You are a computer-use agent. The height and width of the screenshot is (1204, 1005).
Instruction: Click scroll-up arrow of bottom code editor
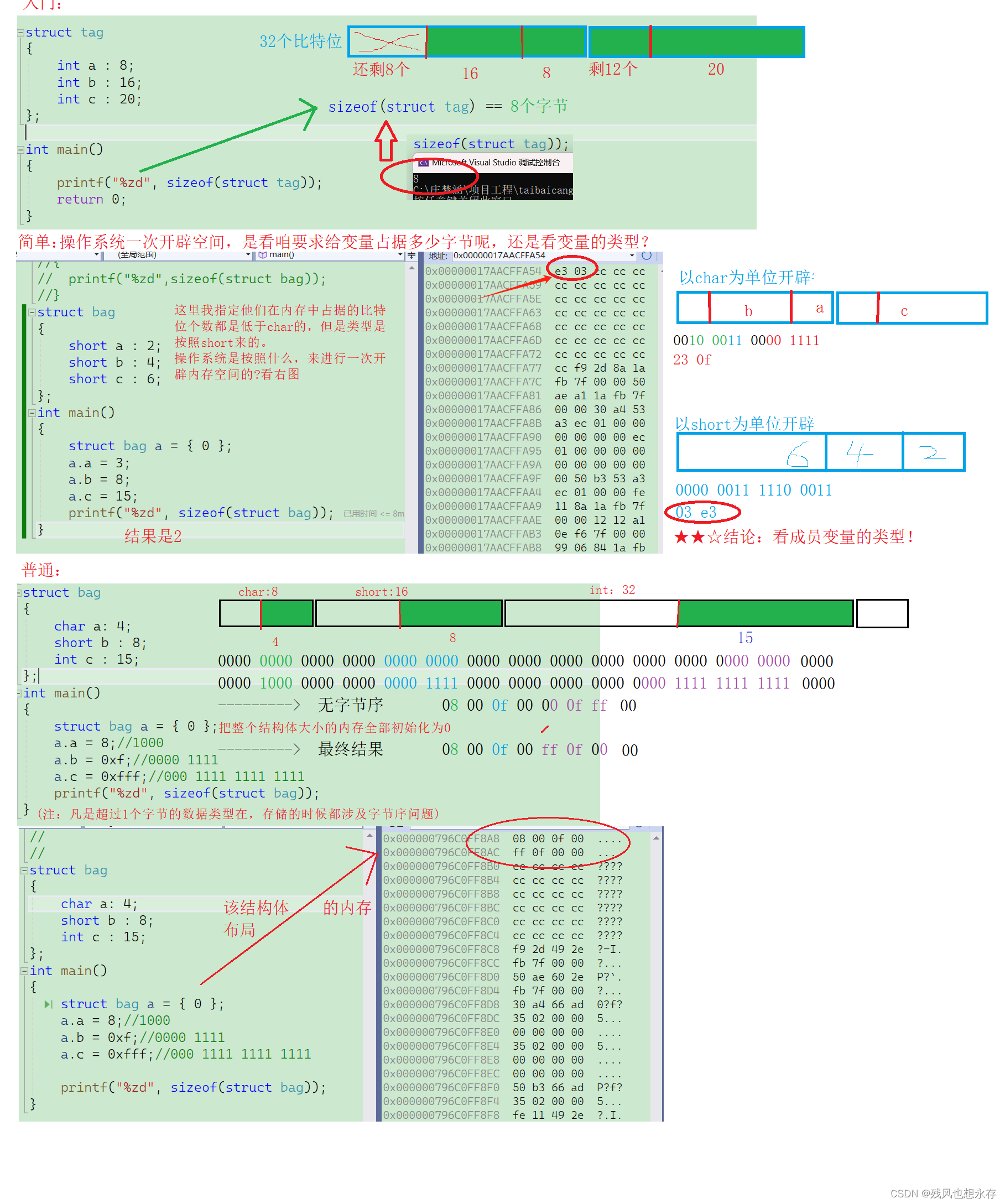point(370,836)
